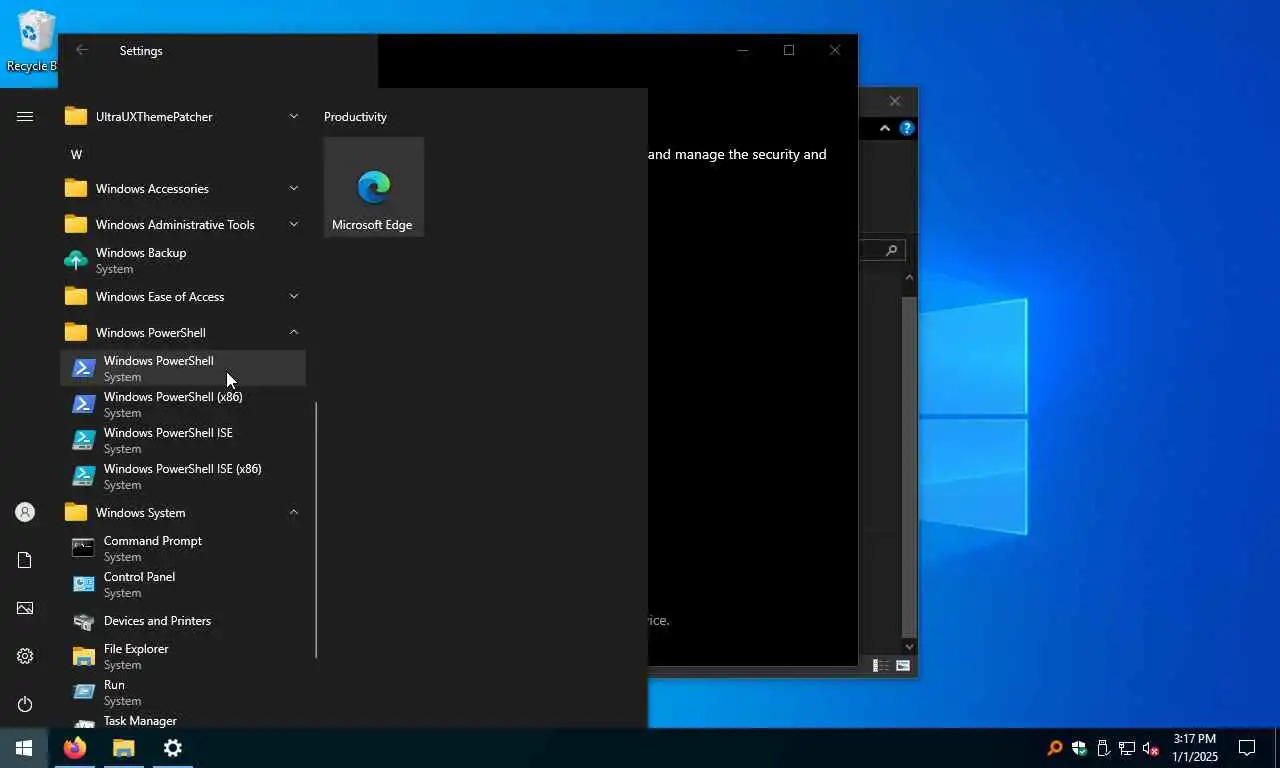Open Documents from Start sidebar
The height and width of the screenshot is (768, 1280).
pyautogui.click(x=25, y=560)
